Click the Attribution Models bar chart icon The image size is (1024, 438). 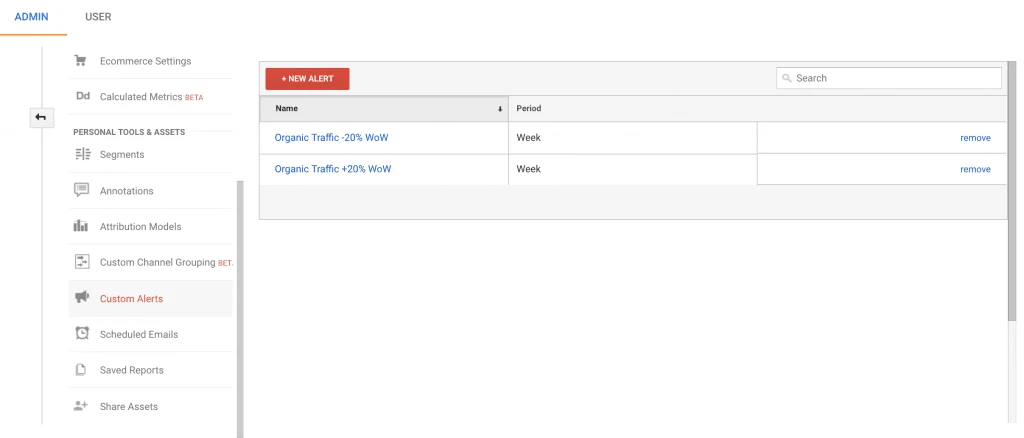[82, 227]
